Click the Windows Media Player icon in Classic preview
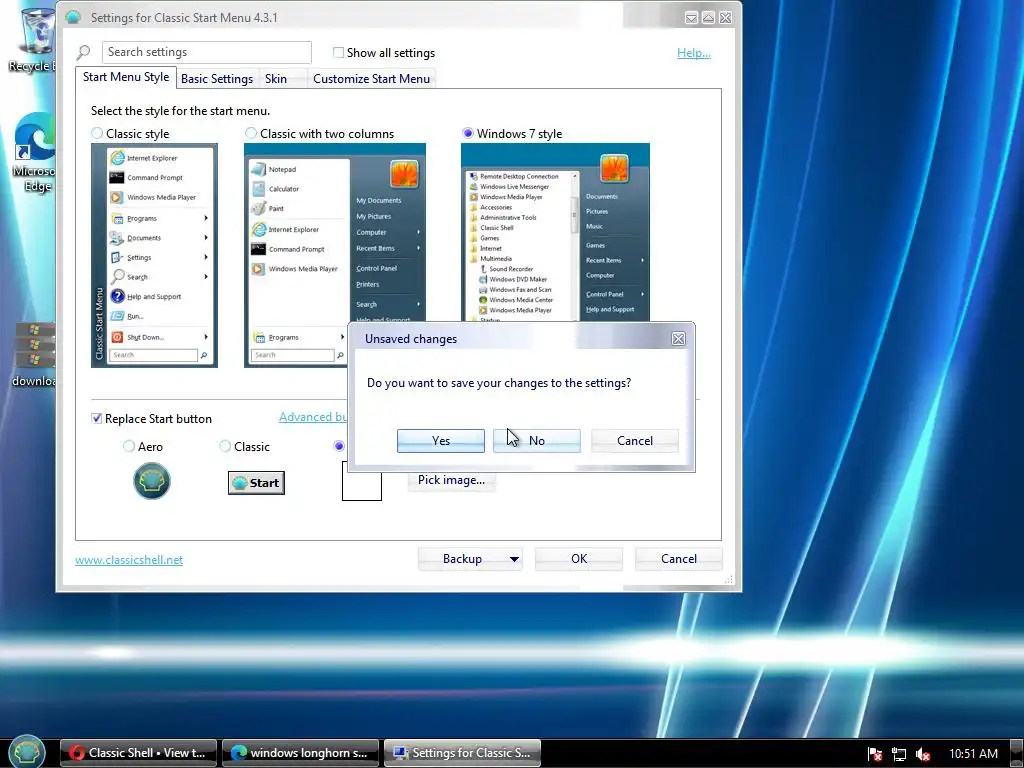The height and width of the screenshot is (768, 1024). pyautogui.click(x=117, y=197)
